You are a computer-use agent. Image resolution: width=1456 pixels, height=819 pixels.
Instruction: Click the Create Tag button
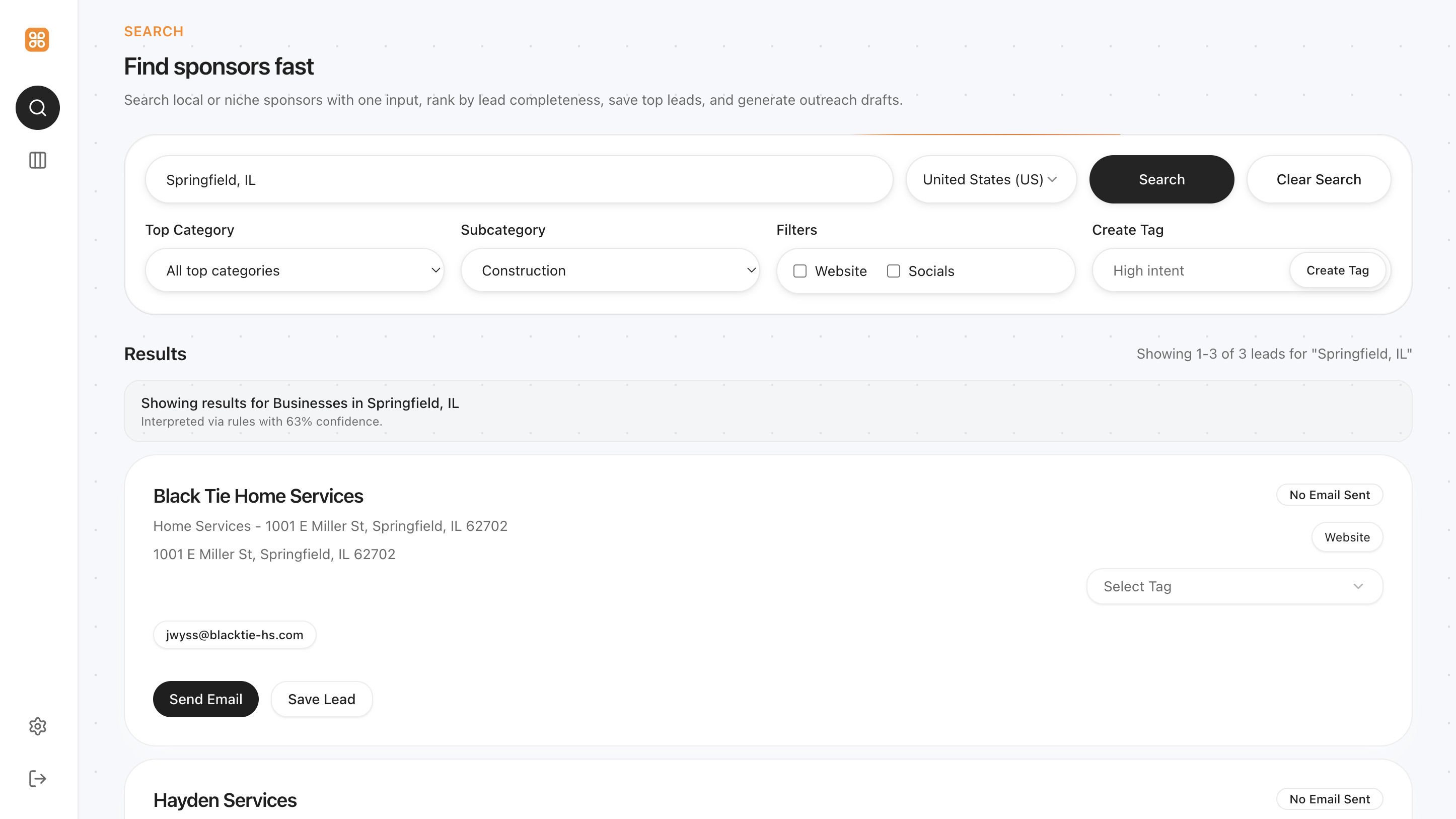1338,270
